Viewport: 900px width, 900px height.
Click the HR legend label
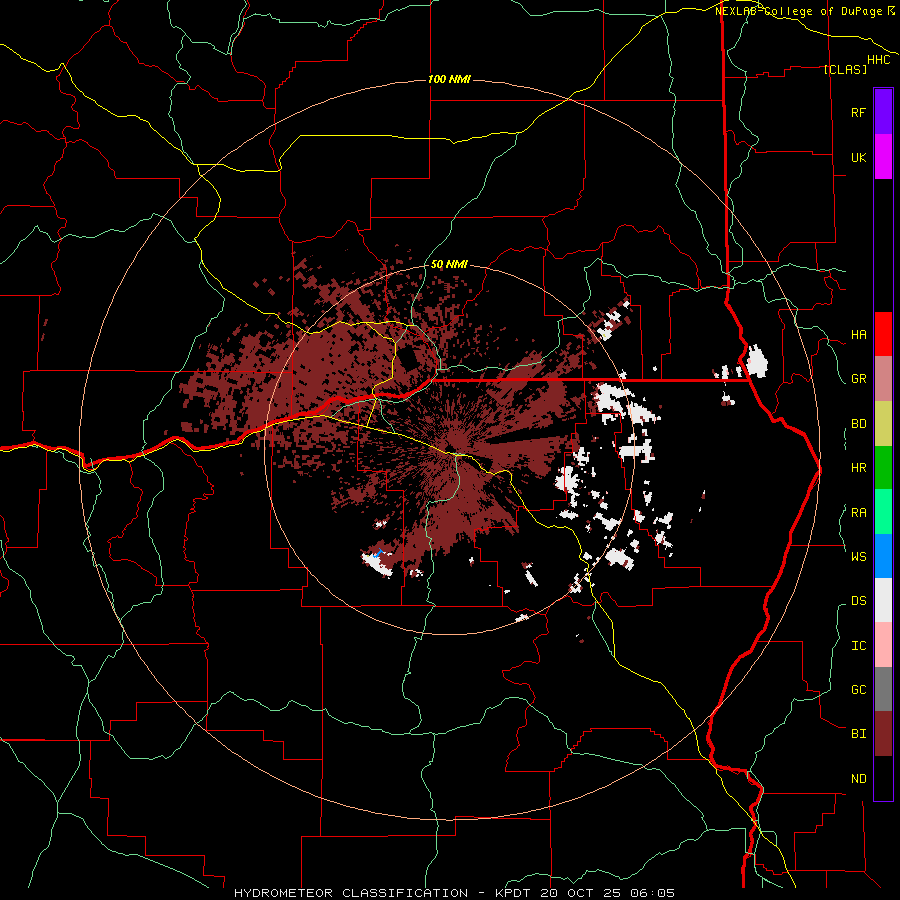[858, 468]
